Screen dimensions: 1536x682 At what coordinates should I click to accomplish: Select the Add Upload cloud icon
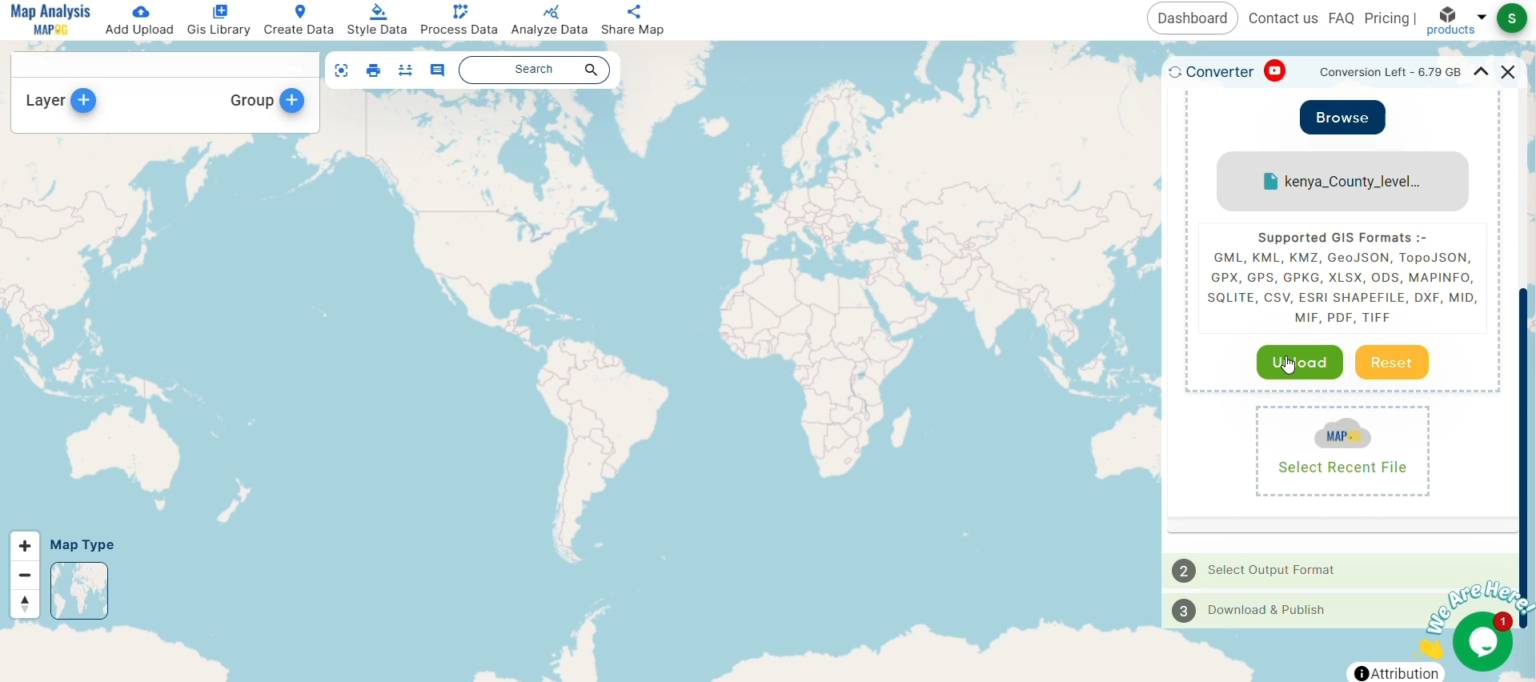(x=139, y=10)
